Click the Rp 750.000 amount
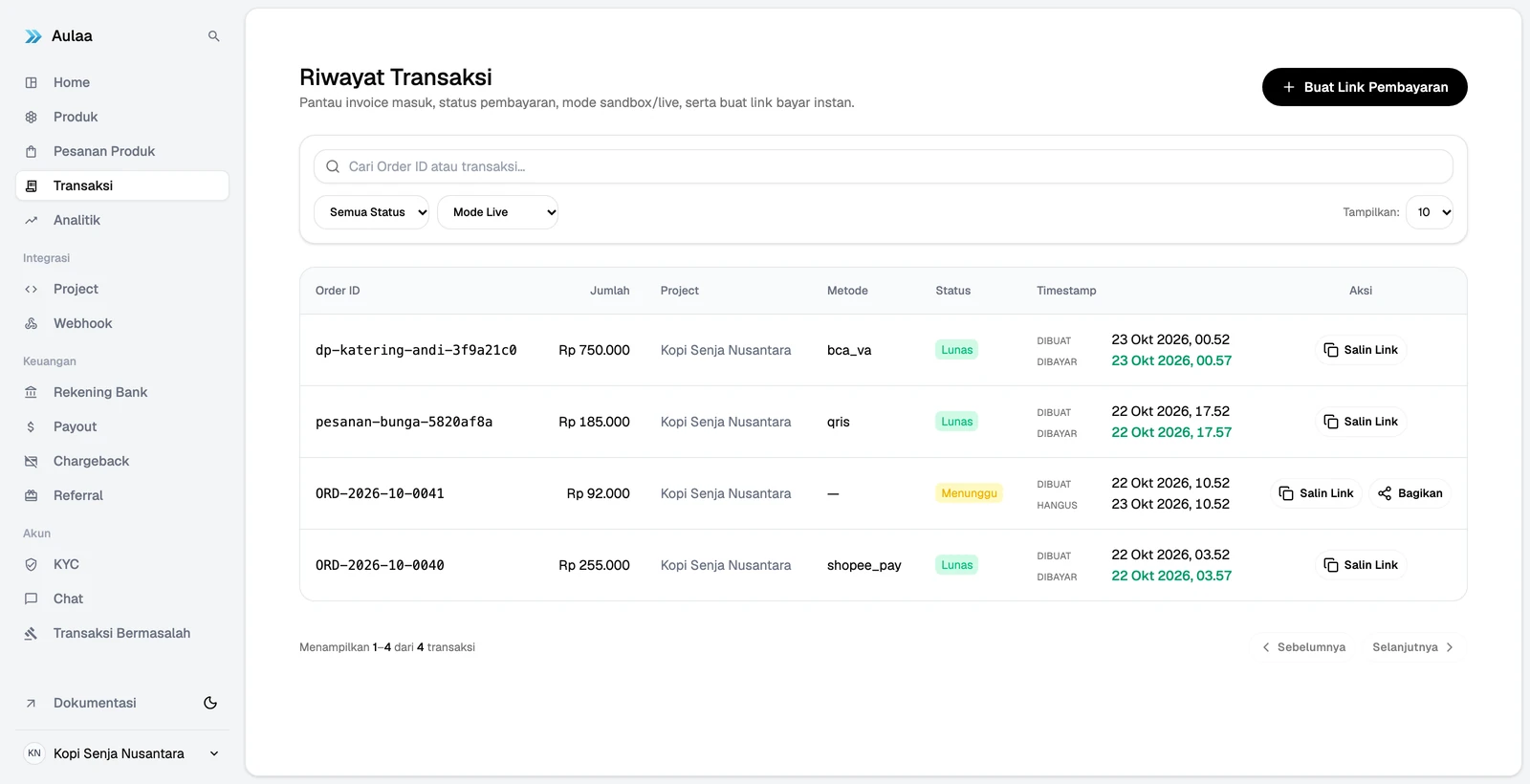 click(x=594, y=350)
